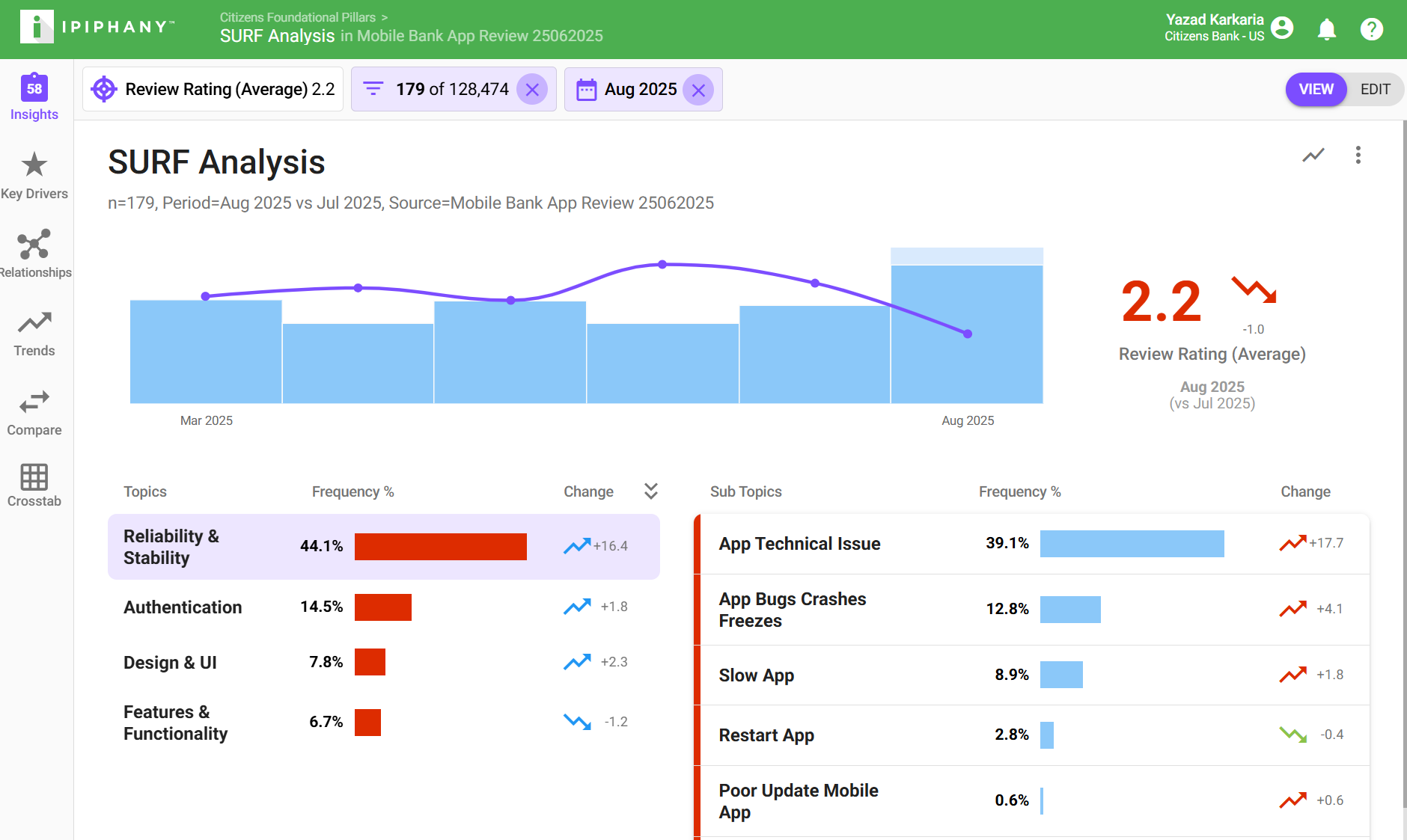Follow the Citizens Foundational Pillars breadcrumb

298,17
